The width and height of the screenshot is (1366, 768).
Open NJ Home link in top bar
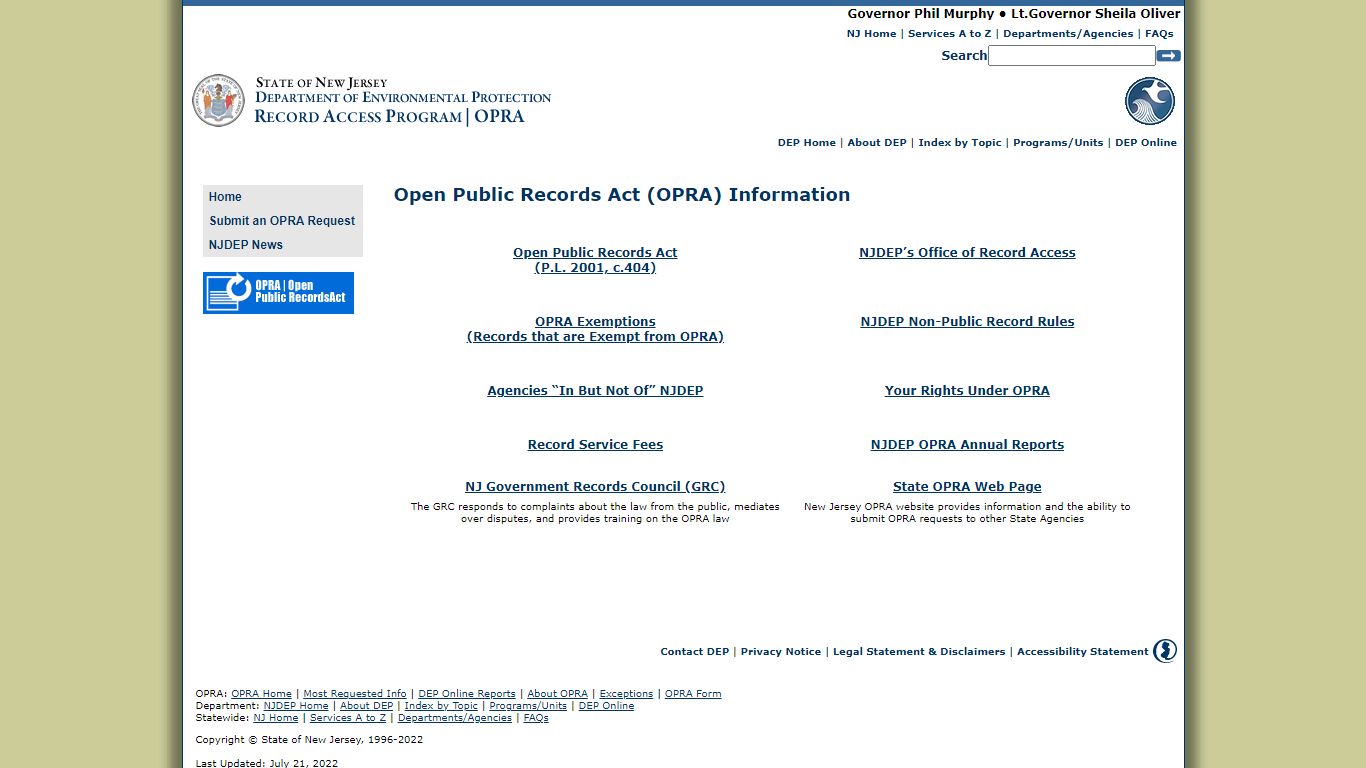click(871, 34)
